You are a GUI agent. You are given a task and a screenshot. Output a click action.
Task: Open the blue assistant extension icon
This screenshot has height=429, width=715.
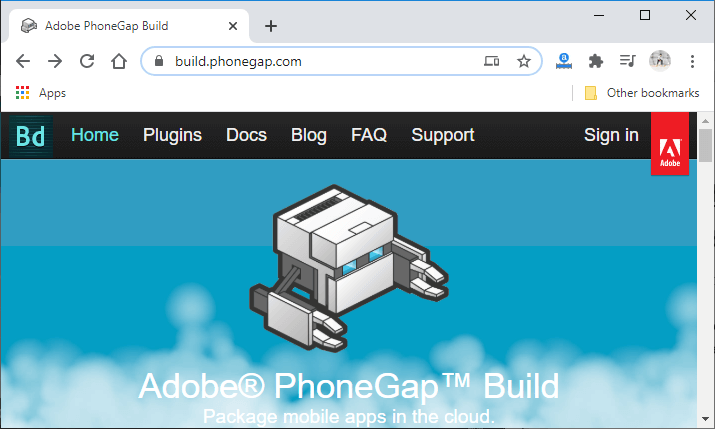(564, 61)
